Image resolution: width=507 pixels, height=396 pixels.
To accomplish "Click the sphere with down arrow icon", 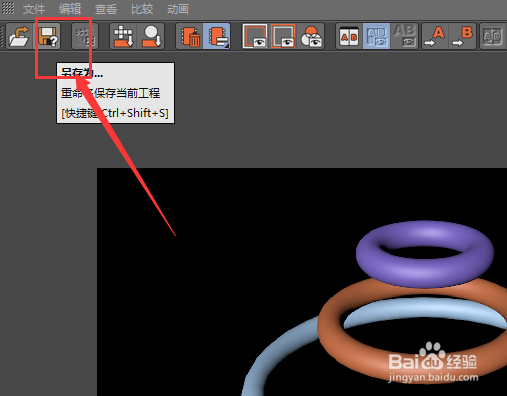I will tap(151, 36).
